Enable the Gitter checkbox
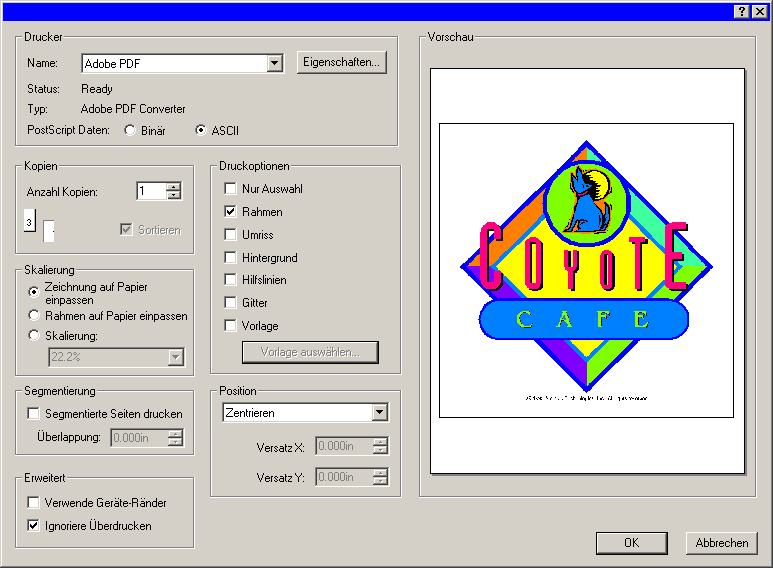This screenshot has width=773, height=568. click(230, 302)
